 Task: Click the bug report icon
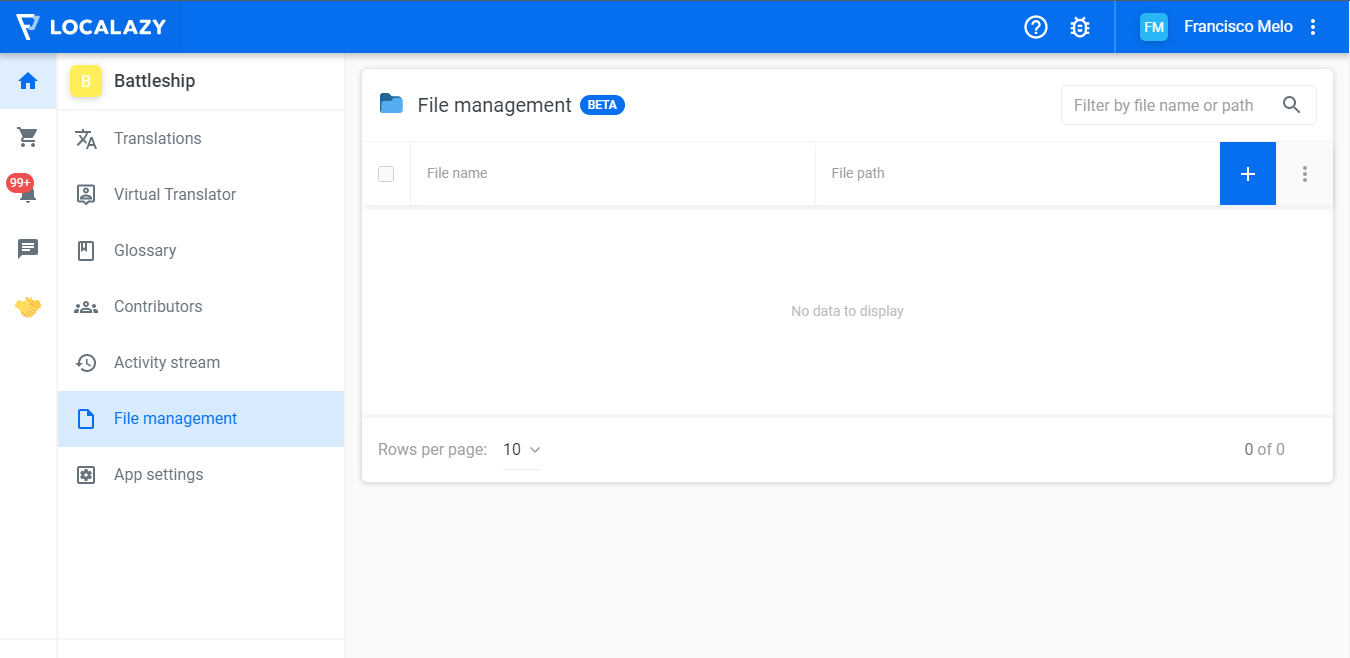point(1080,27)
